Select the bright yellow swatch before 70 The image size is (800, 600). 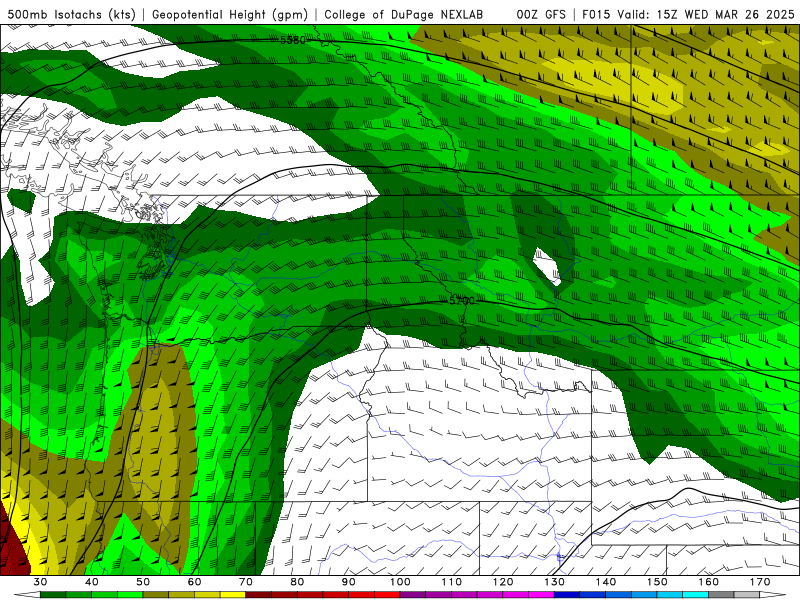(233, 595)
